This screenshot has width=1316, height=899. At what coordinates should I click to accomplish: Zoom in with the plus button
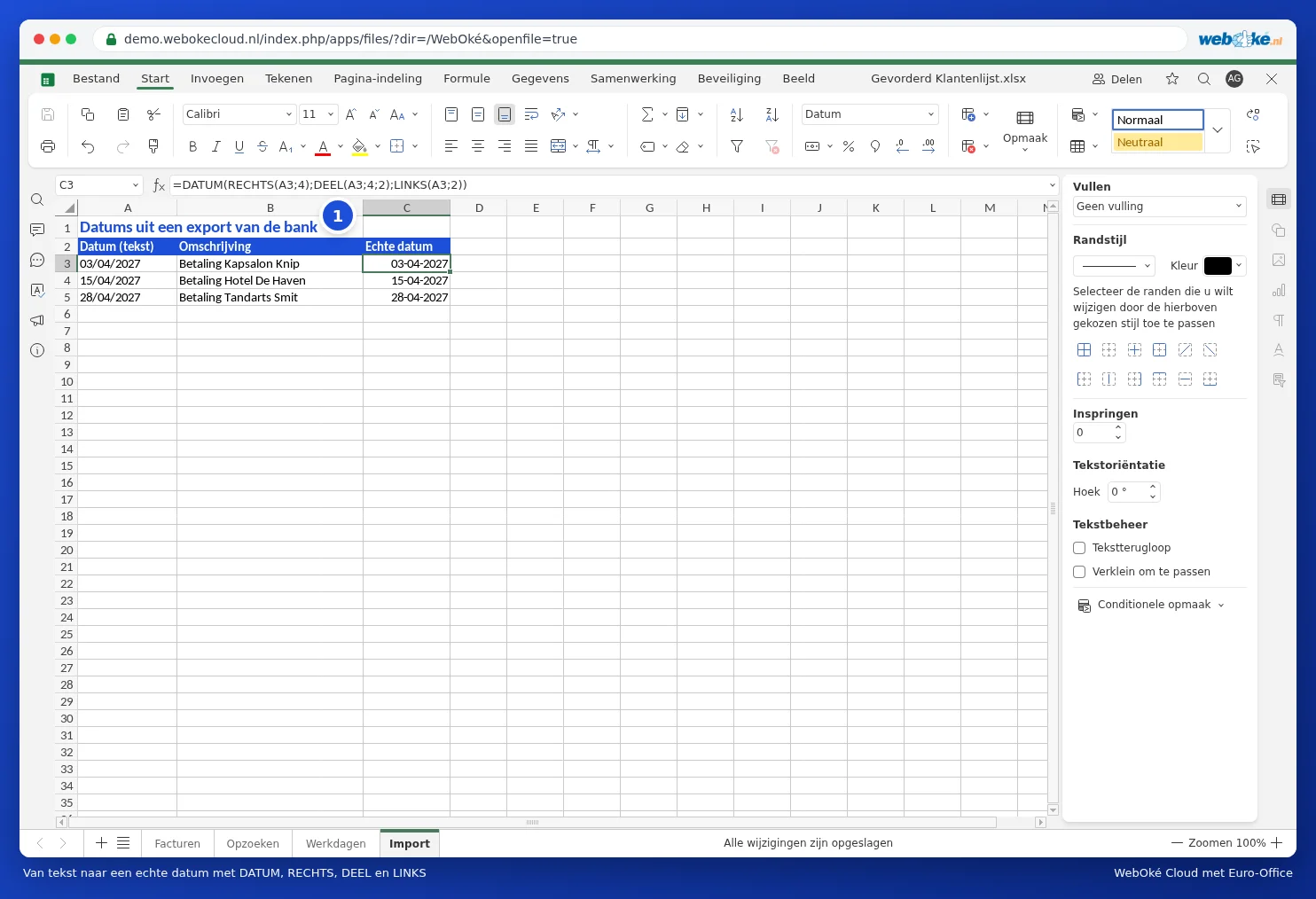click(1277, 843)
